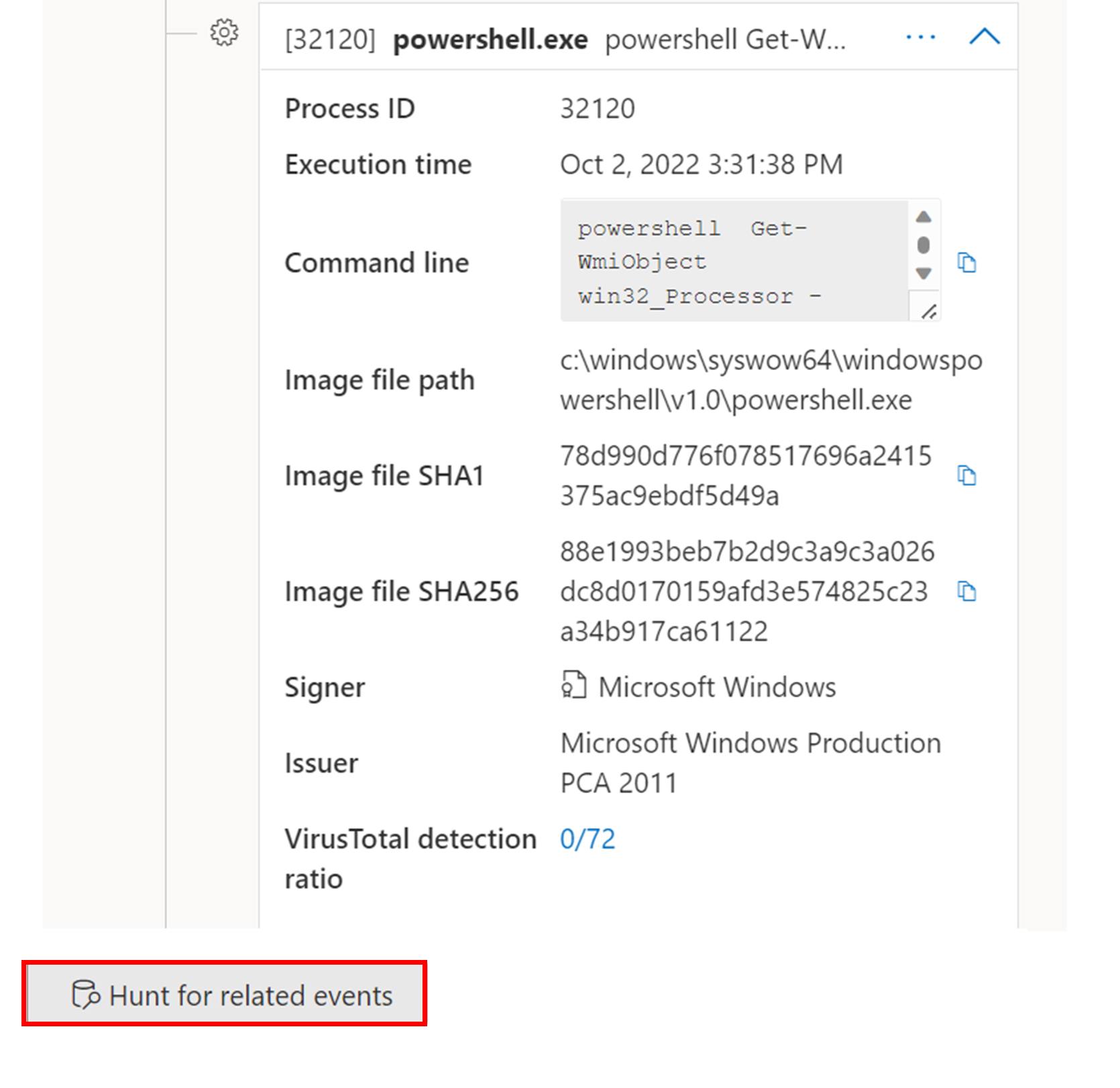This screenshot has width=1120, height=1088.
Task: Click the command line scrollbar thumb
Action: point(923,245)
